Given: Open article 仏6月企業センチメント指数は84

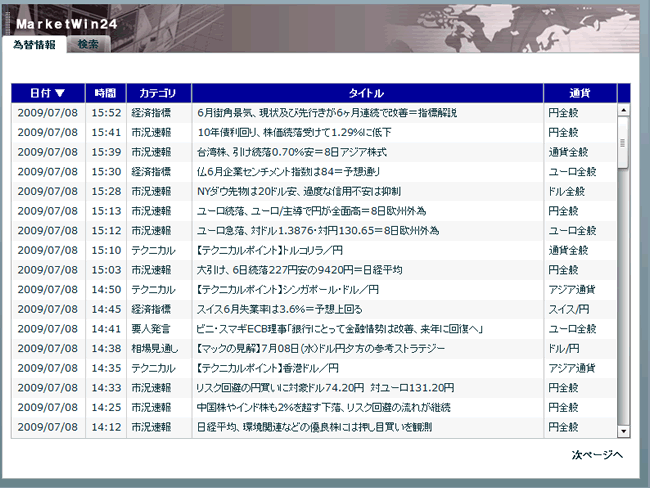Looking at the screenshot, I should 289,172.
